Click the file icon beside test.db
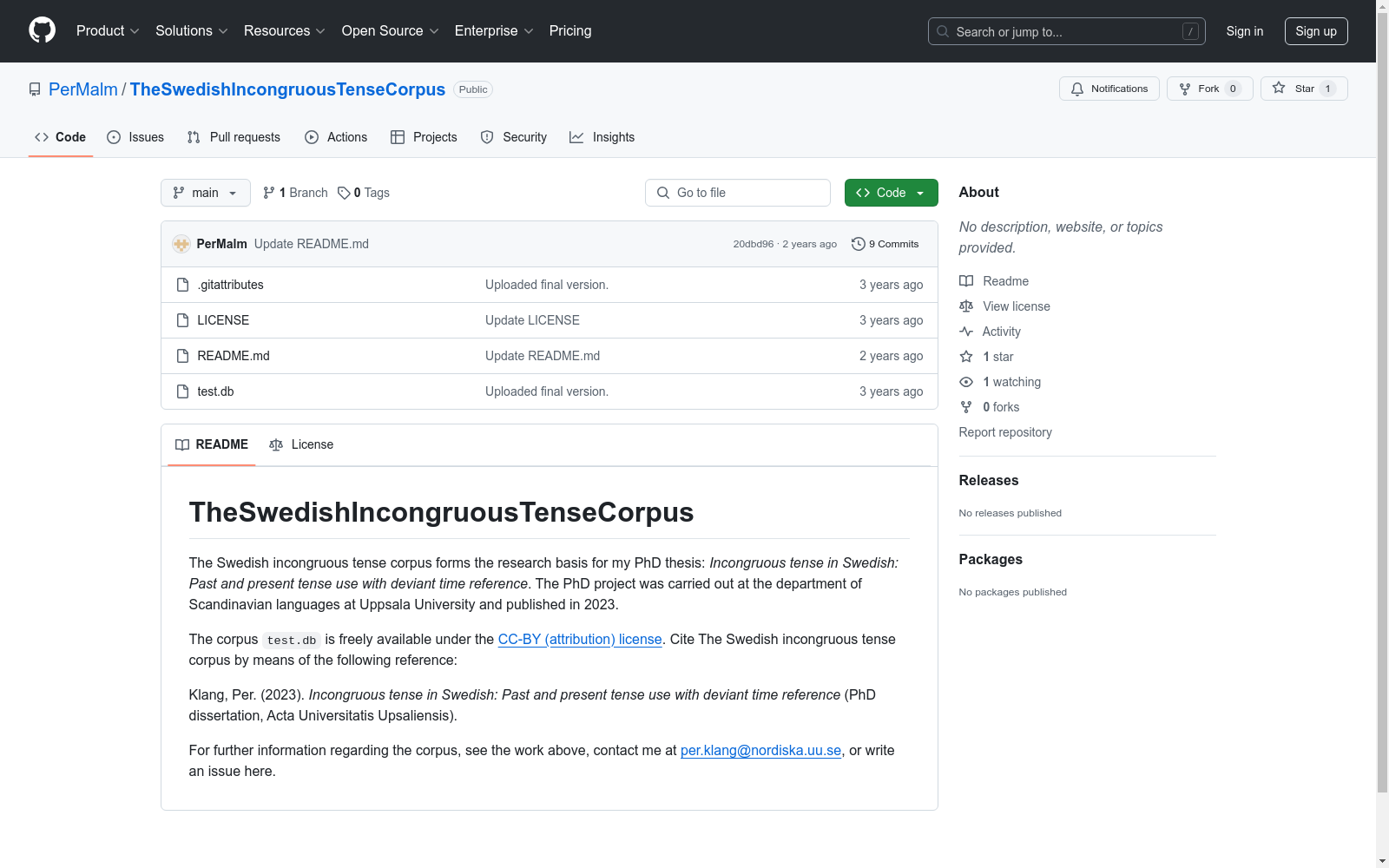Viewport: 1389px width, 868px height. [x=182, y=391]
